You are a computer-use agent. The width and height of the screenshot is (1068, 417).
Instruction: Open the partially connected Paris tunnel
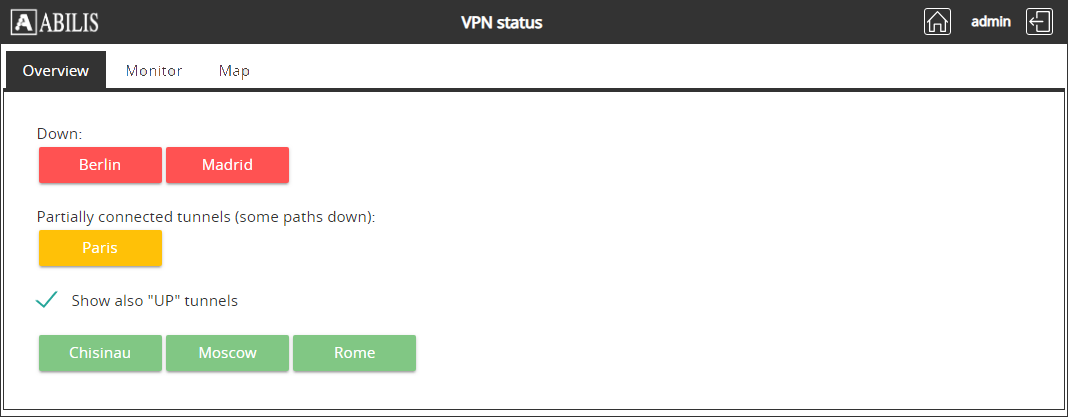click(x=100, y=249)
